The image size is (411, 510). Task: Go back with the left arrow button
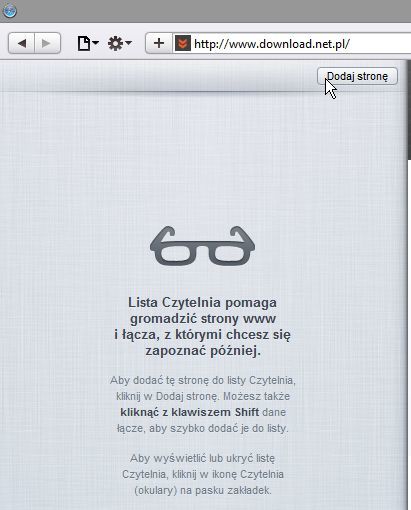click(21, 43)
